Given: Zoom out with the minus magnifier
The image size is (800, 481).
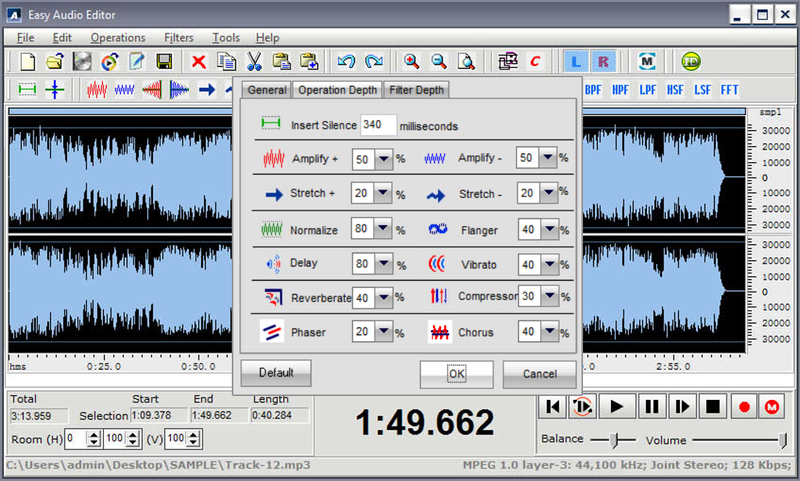Looking at the screenshot, I should 439,62.
